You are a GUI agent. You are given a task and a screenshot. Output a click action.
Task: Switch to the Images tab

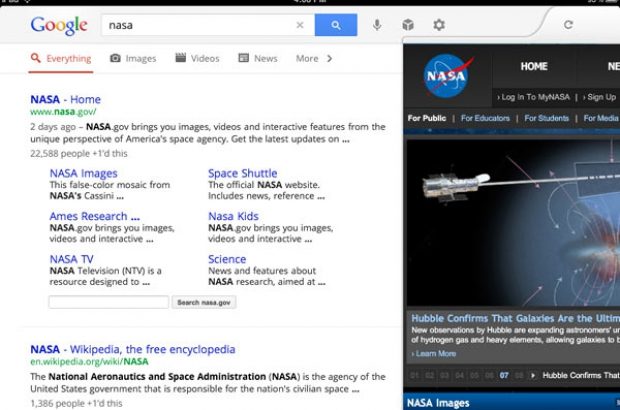click(x=133, y=59)
